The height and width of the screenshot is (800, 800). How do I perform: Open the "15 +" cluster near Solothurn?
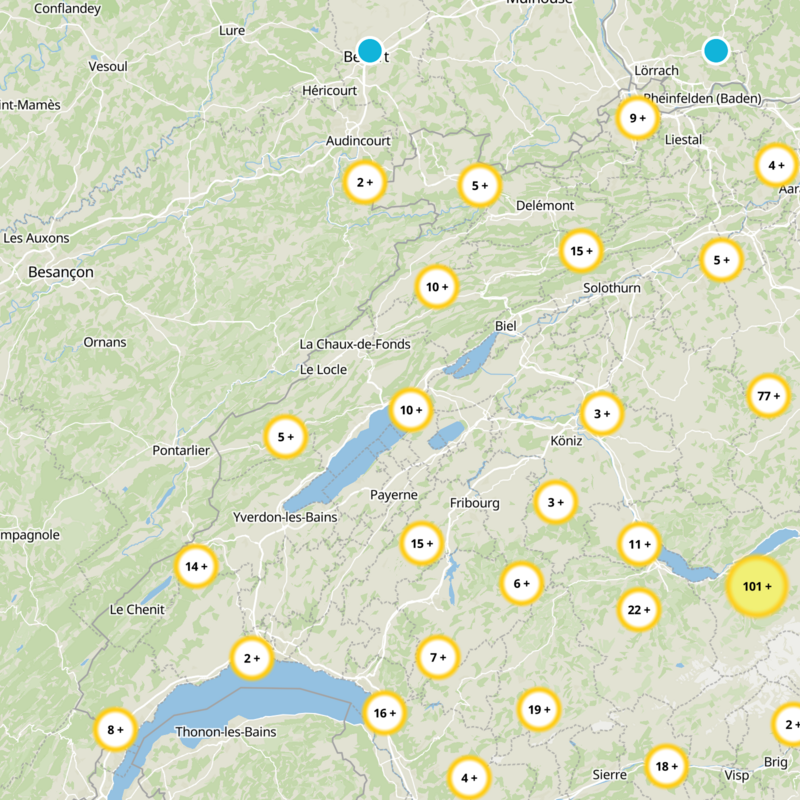click(x=580, y=249)
